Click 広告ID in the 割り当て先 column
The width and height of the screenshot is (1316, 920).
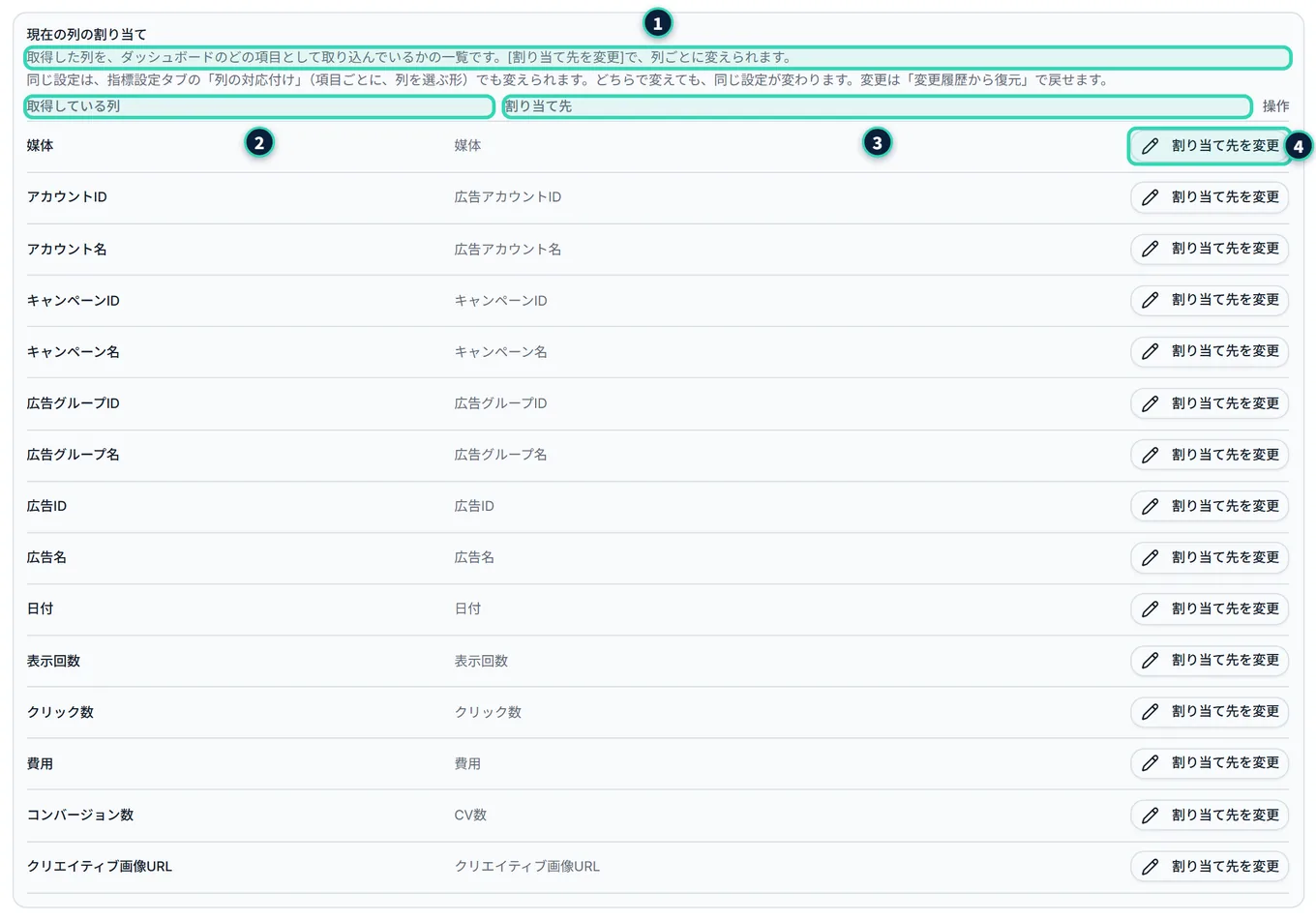coord(474,506)
